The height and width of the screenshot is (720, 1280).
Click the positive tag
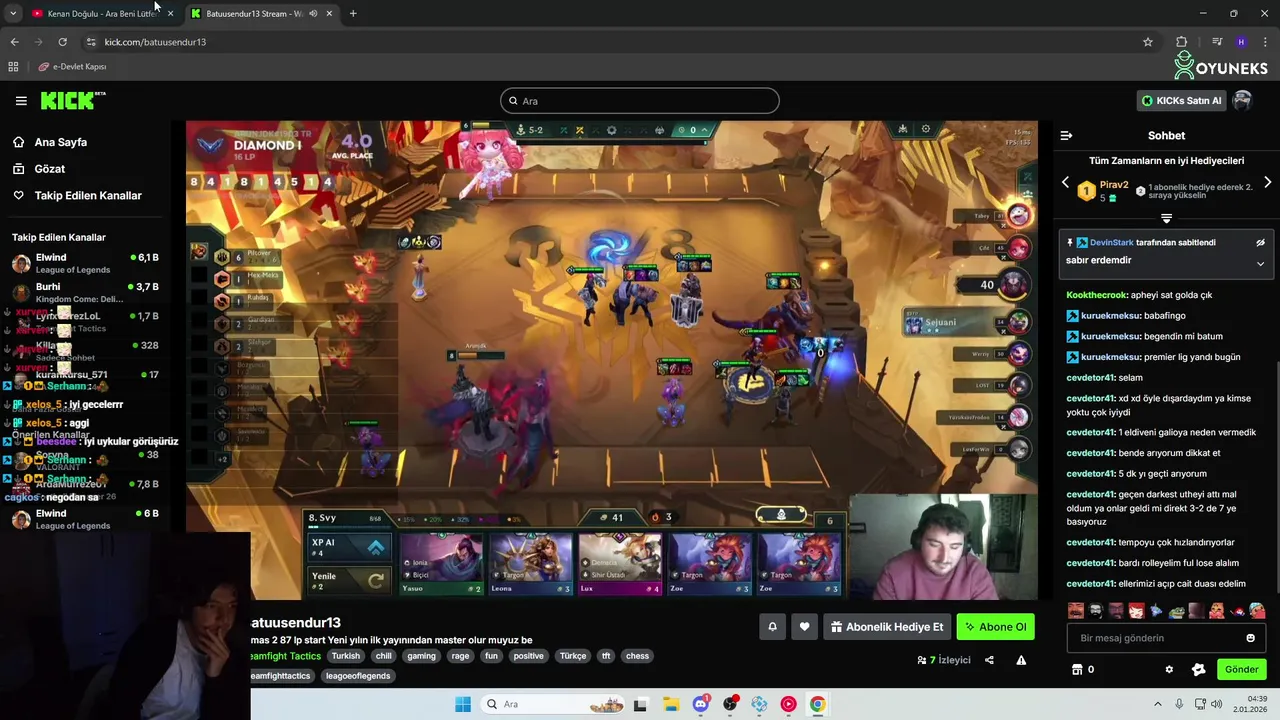[529, 656]
